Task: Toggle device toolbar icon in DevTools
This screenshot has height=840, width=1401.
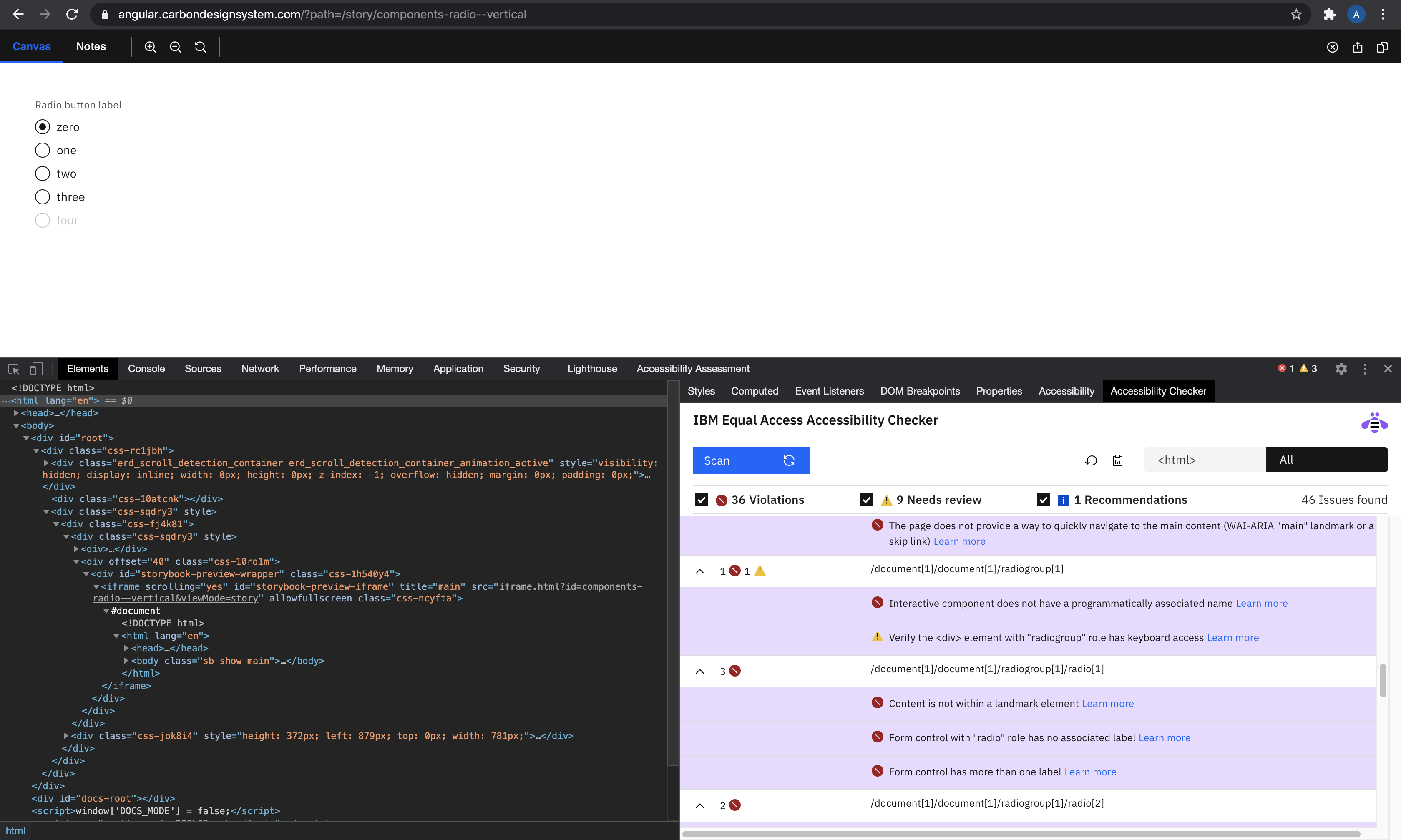Action: (36, 369)
